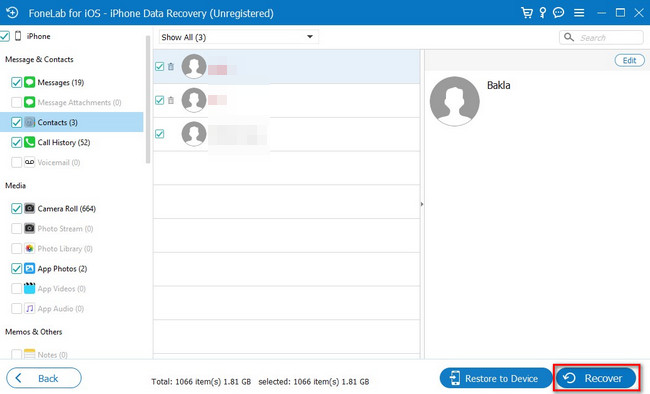Click the App Audio music note icon

point(29,308)
